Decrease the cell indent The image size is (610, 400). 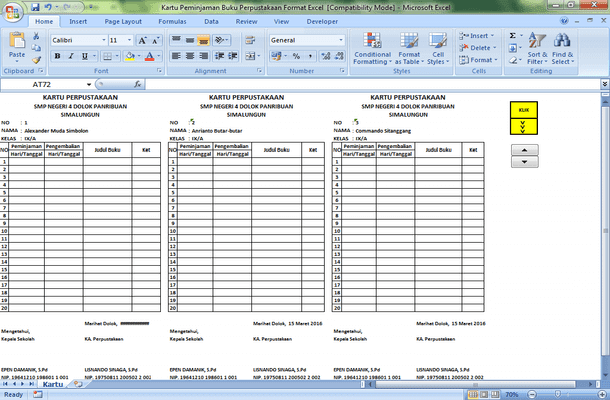pos(219,56)
